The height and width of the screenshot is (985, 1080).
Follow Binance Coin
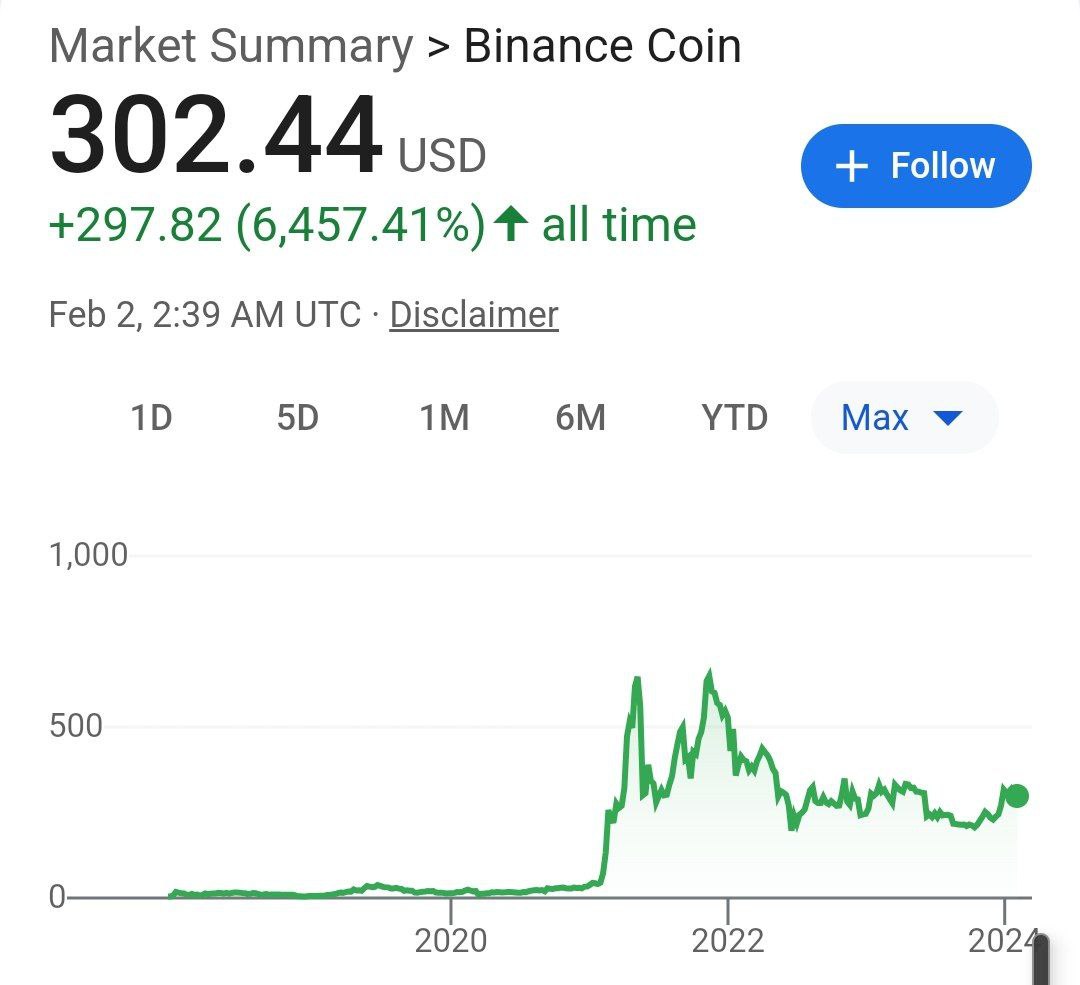click(x=916, y=166)
